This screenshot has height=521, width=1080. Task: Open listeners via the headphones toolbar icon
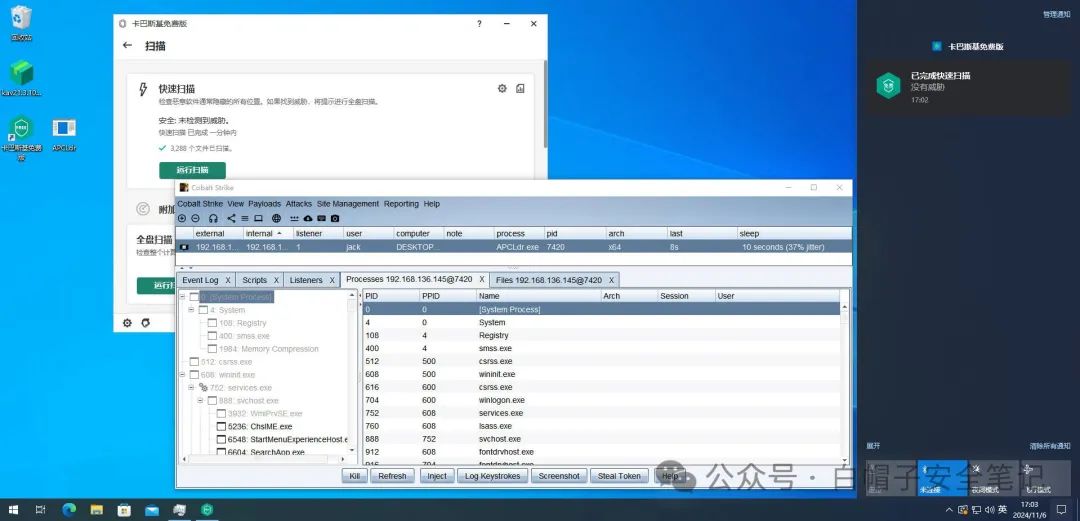point(214,218)
